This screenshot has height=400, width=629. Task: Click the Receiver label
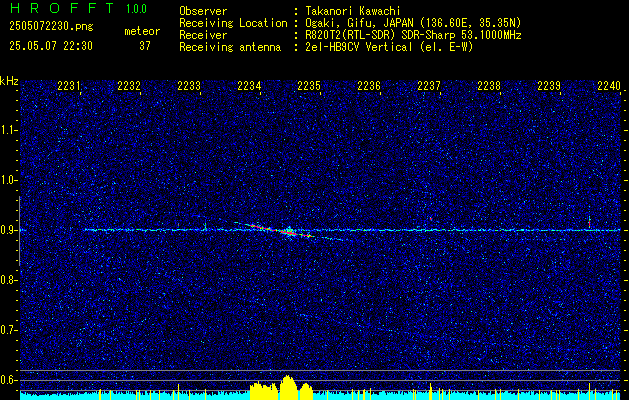coord(203,35)
